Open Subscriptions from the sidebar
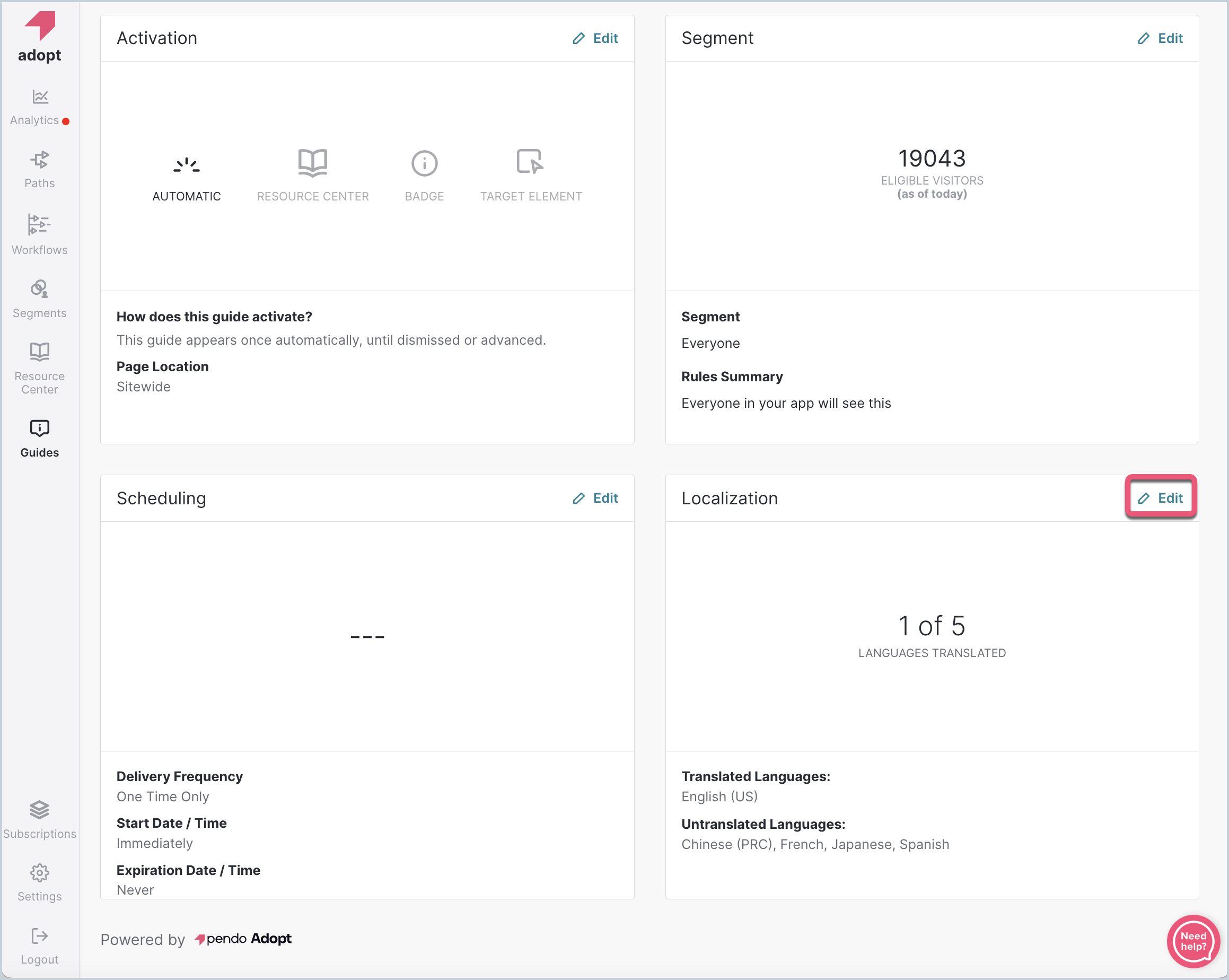The width and height of the screenshot is (1229, 980). (x=39, y=819)
